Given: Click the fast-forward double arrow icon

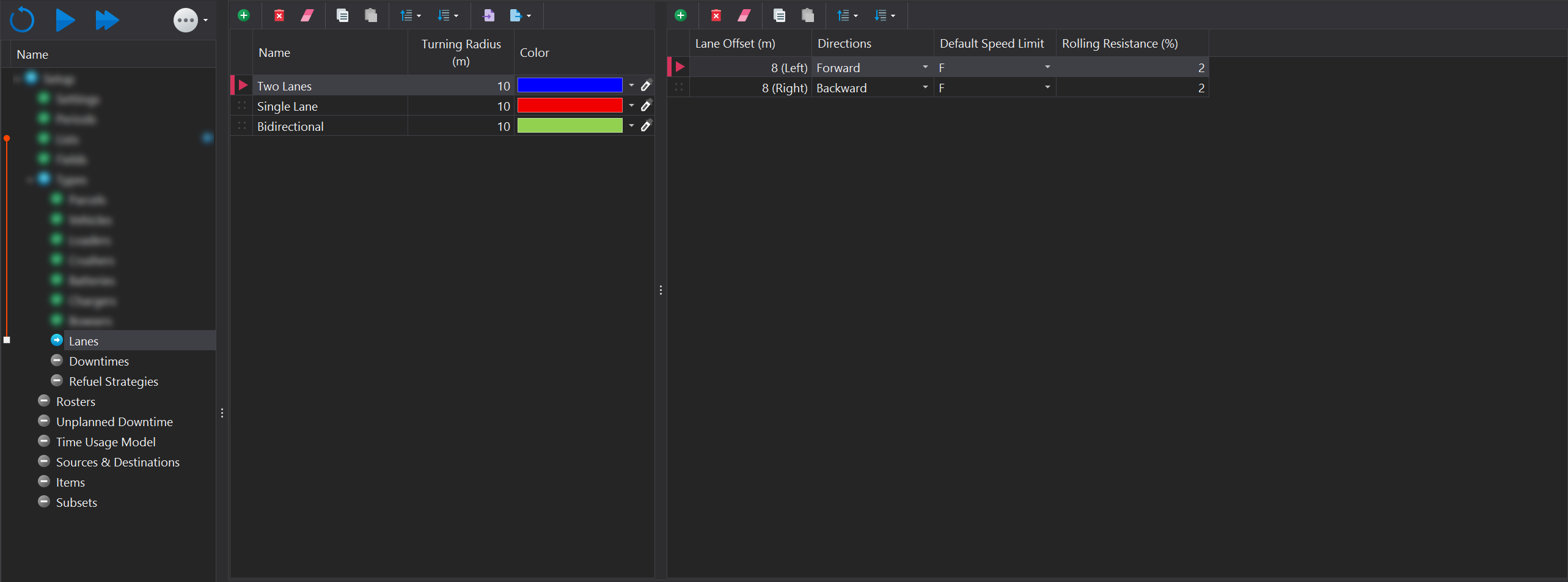Looking at the screenshot, I should pos(107,20).
